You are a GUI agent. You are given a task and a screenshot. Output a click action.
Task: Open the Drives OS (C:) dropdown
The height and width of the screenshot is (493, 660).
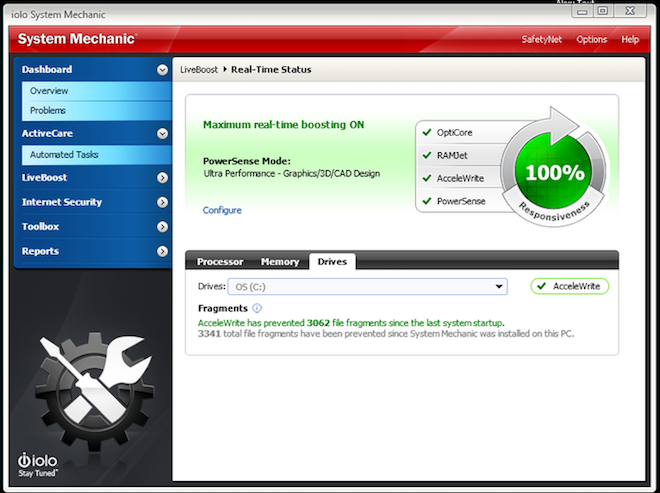pos(367,287)
